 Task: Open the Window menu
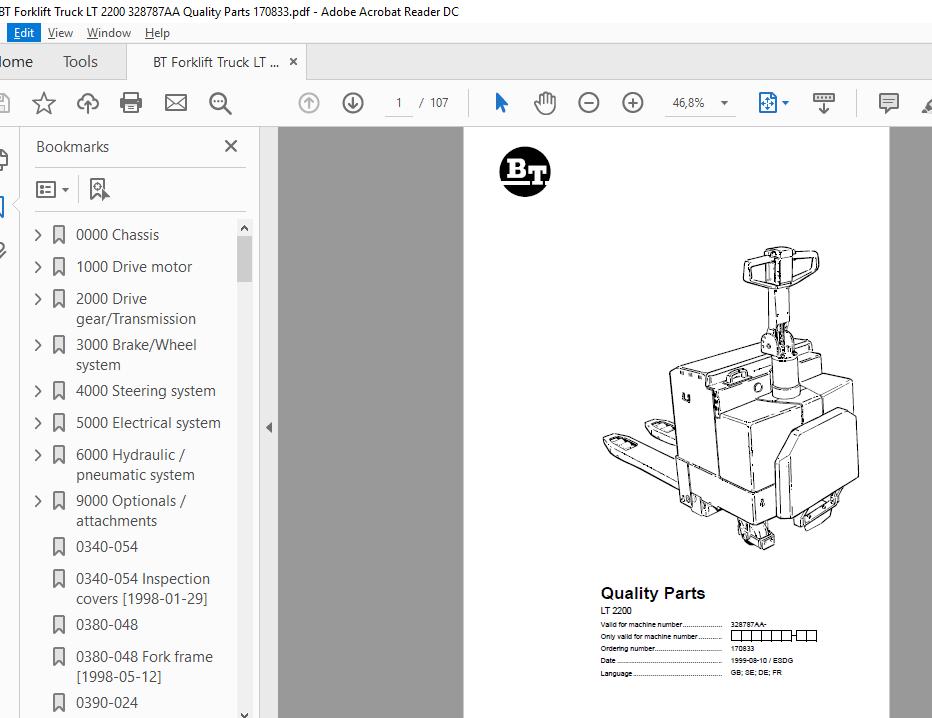pos(109,33)
